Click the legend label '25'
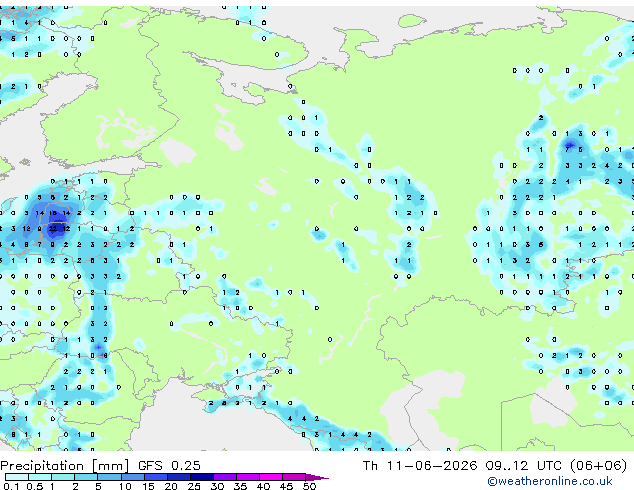The image size is (634, 490). (194, 486)
